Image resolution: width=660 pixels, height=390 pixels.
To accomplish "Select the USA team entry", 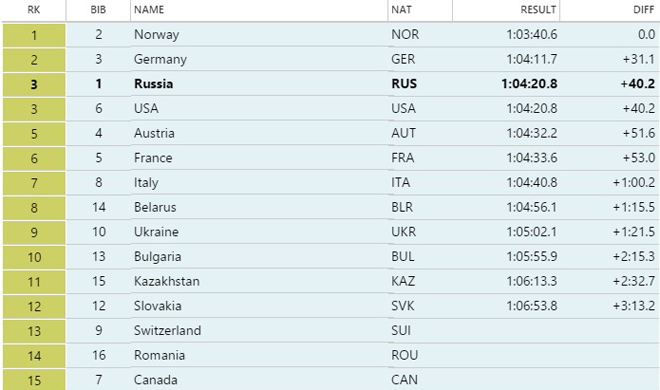I will click(x=146, y=109).
